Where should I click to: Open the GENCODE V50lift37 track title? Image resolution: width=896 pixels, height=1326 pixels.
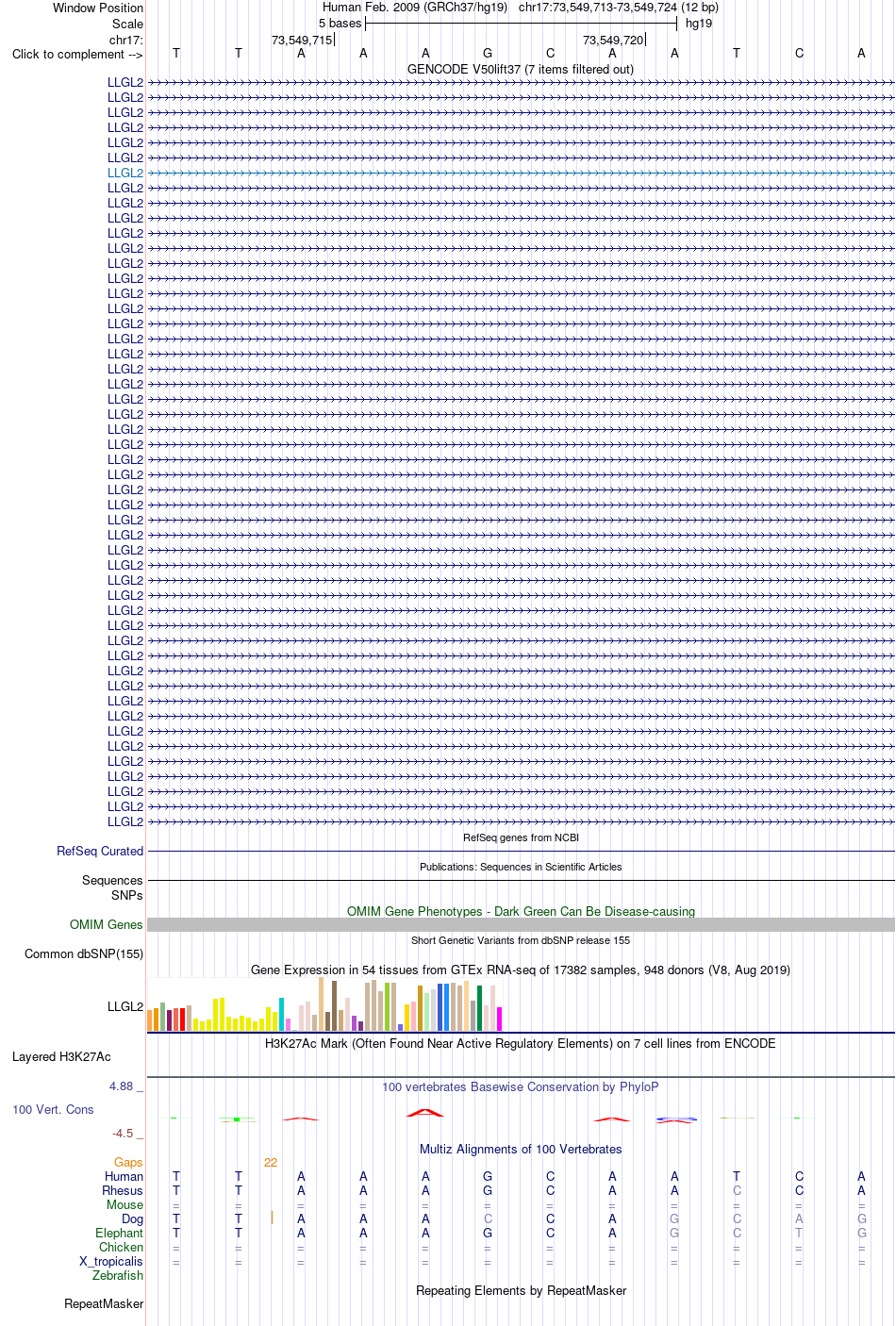[521, 69]
